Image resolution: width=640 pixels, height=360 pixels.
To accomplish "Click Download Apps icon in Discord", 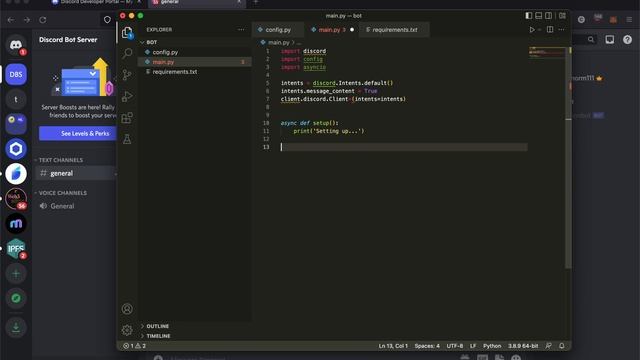I will (x=16, y=327).
